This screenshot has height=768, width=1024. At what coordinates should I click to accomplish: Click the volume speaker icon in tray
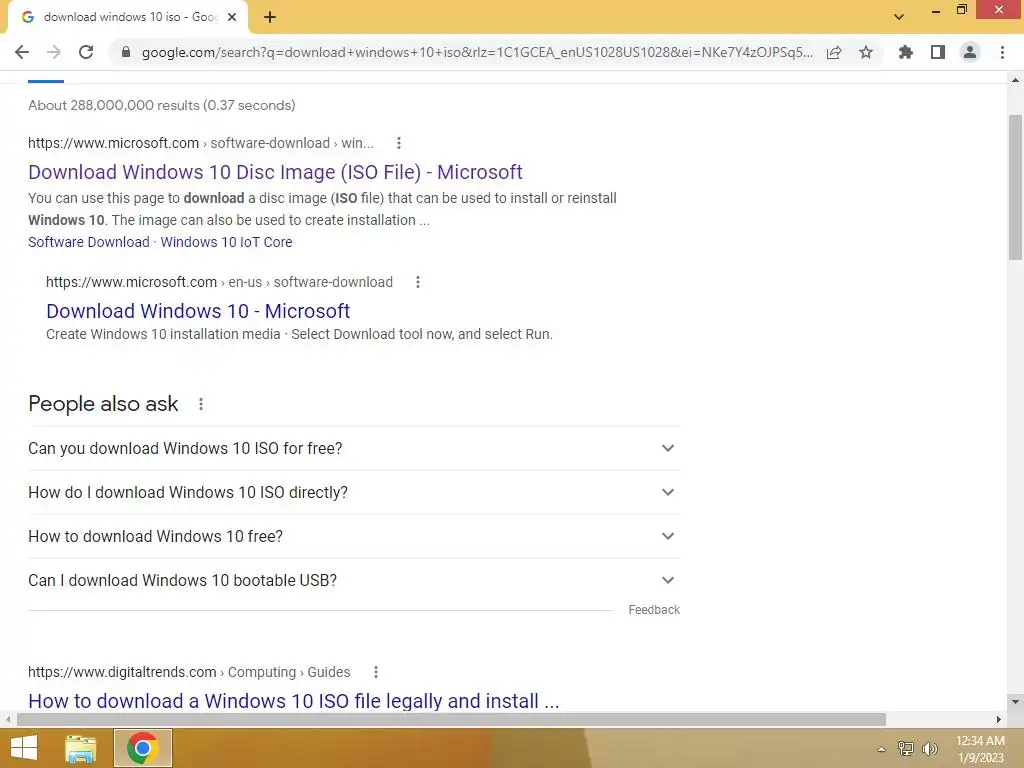[x=930, y=749]
